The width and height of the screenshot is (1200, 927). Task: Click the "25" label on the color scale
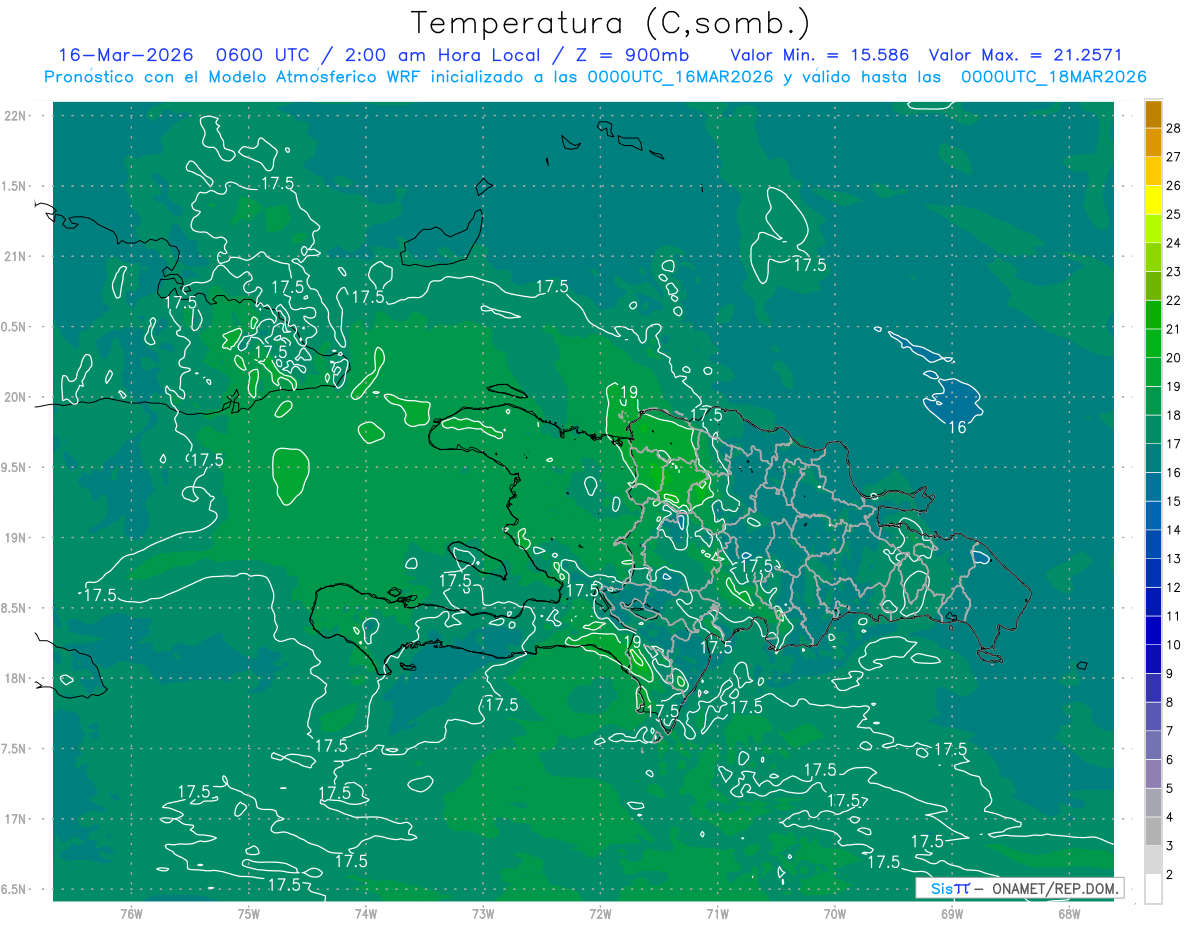pos(1174,214)
